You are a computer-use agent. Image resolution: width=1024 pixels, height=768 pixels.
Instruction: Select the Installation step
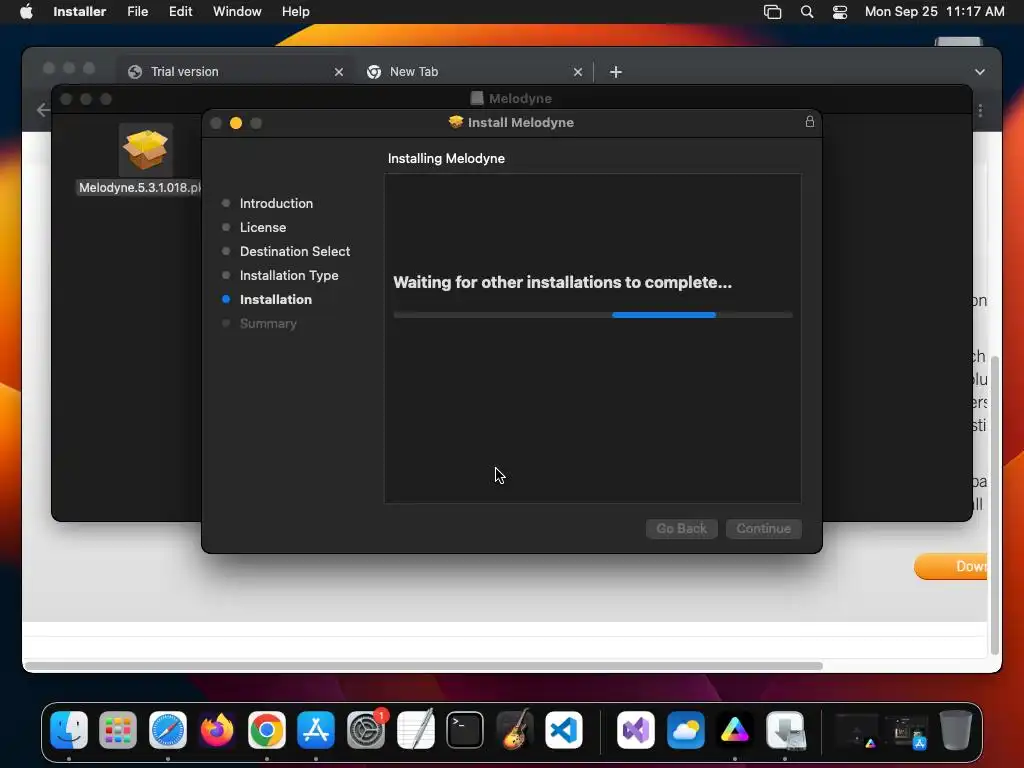coord(276,300)
